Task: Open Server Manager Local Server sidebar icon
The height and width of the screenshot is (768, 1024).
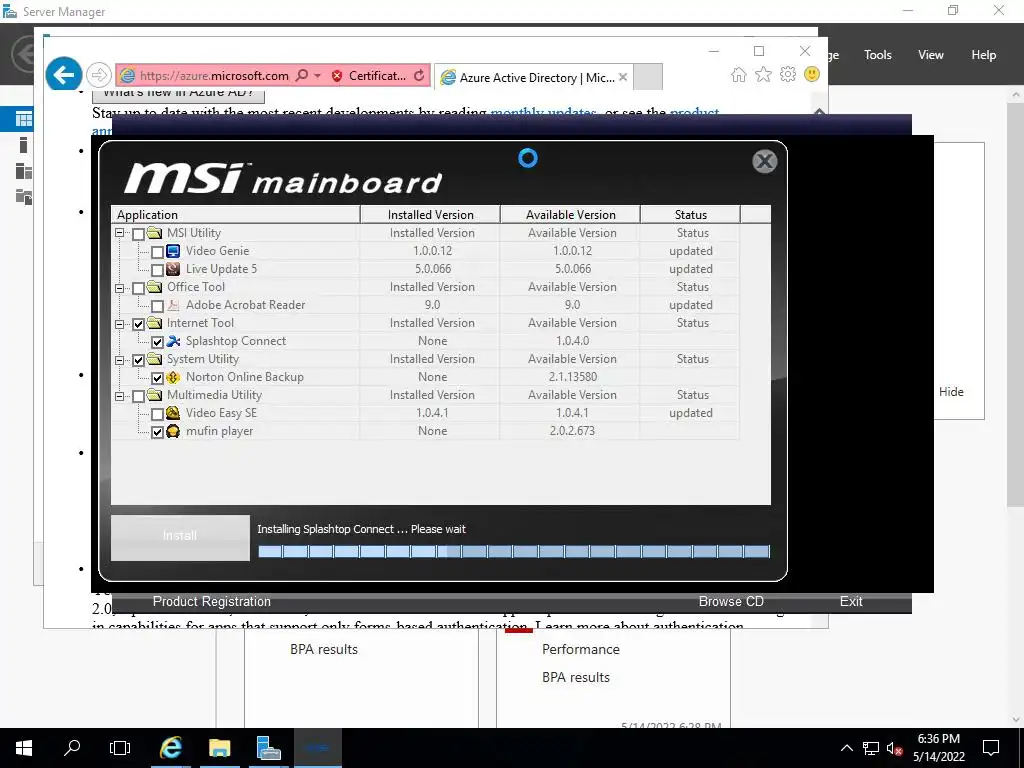Action: coord(24,145)
